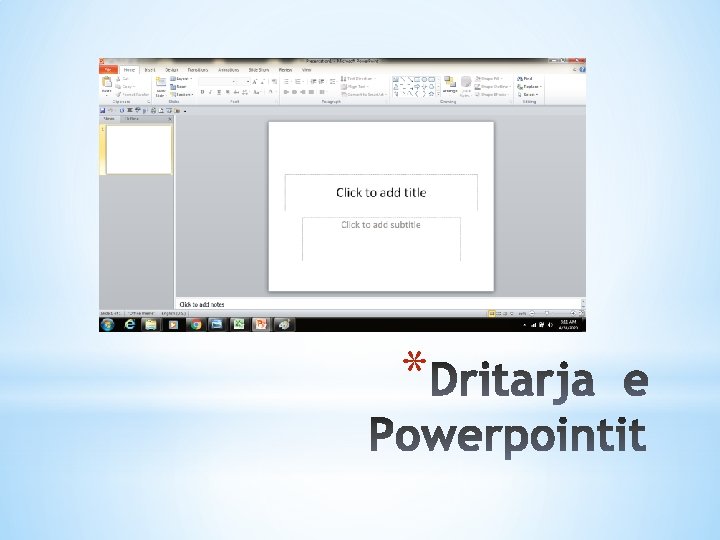Viewport: 720px width, 540px height.
Task: Click the Numbering list icon
Action: tap(299, 82)
